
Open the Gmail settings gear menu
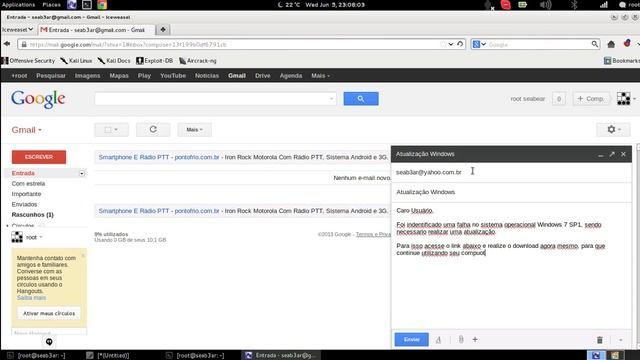pos(613,129)
